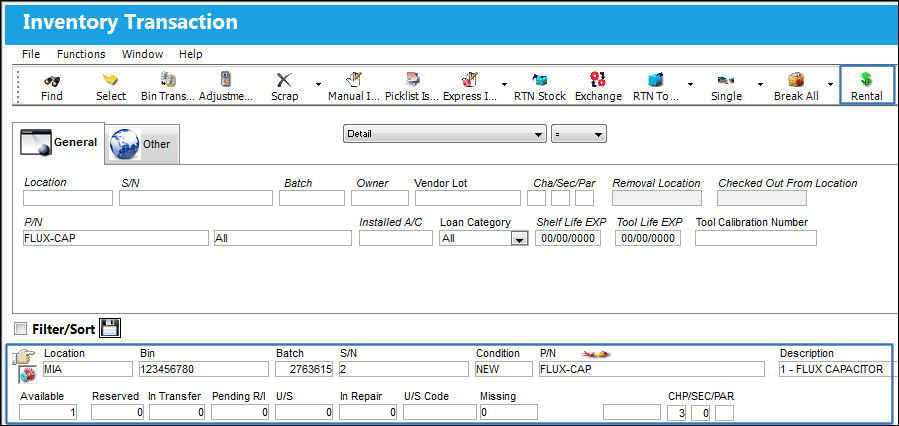This screenshot has width=899, height=426.
Task: Open the Express Issue toolbar icon
Action: coord(470,79)
